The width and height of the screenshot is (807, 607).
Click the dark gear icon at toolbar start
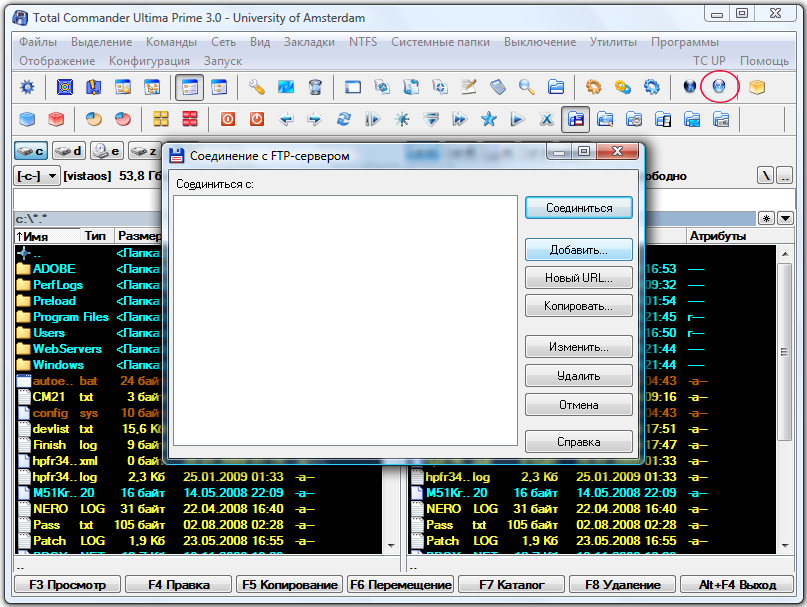pos(27,86)
